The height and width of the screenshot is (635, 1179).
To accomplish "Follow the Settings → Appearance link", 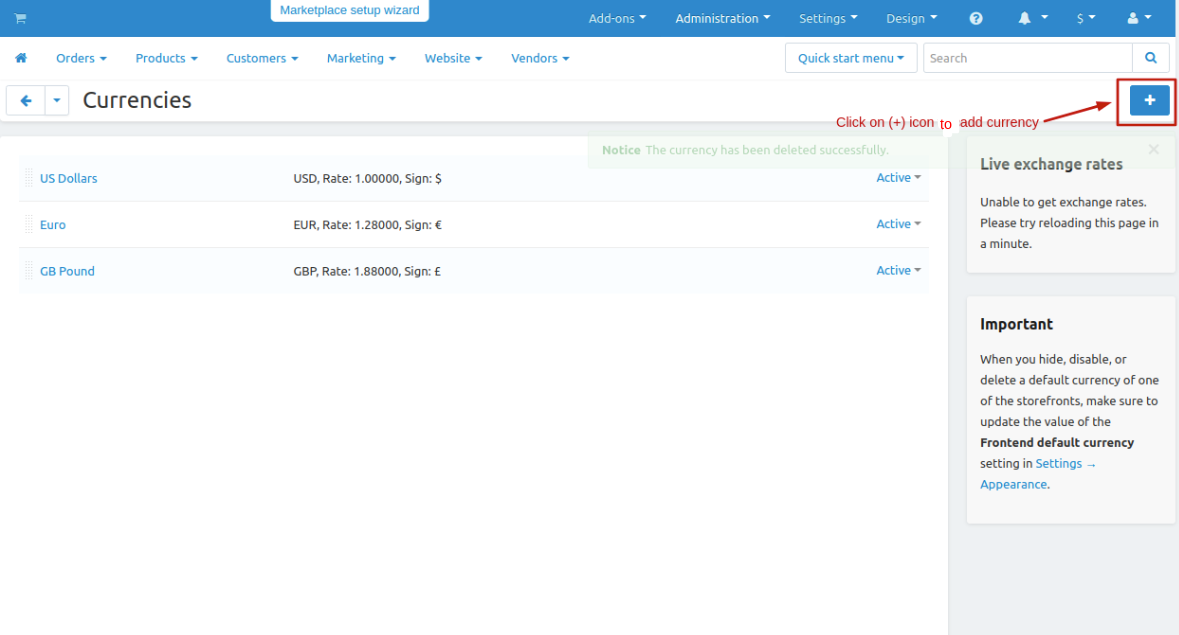I will click(1038, 474).
